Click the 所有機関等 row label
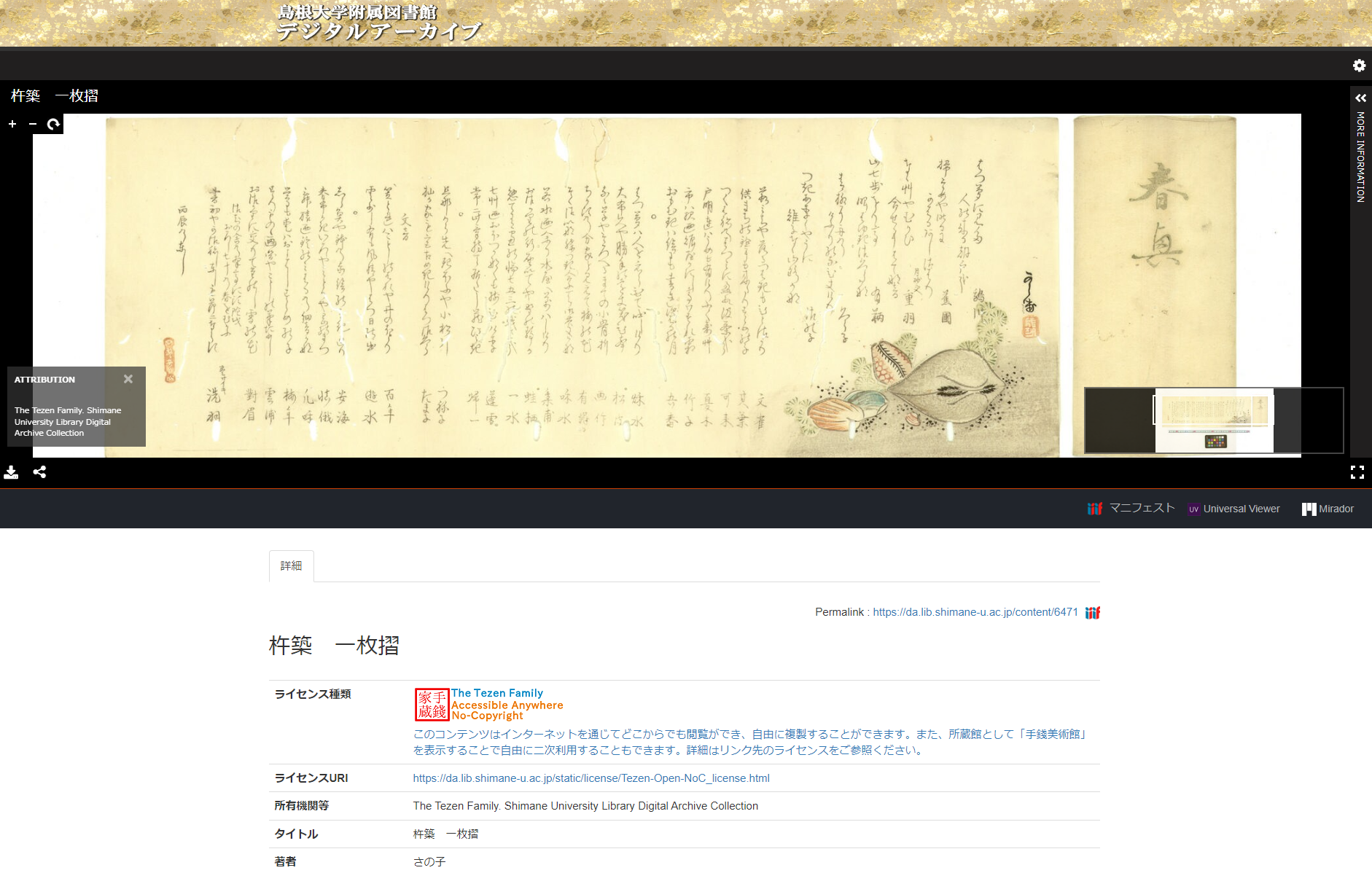1372x873 pixels. pyautogui.click(x=302, y=806)
